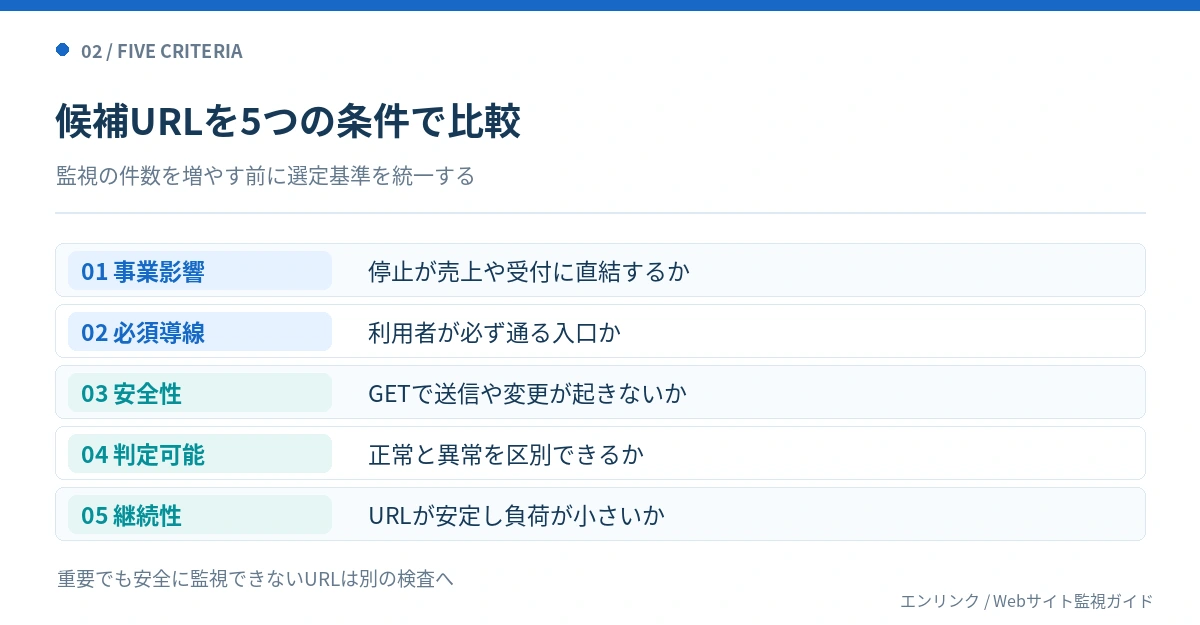Click the '05 継続性' label
This screenshot has width=1200, height=625.
pyautogui.click(x=200, y=515)
